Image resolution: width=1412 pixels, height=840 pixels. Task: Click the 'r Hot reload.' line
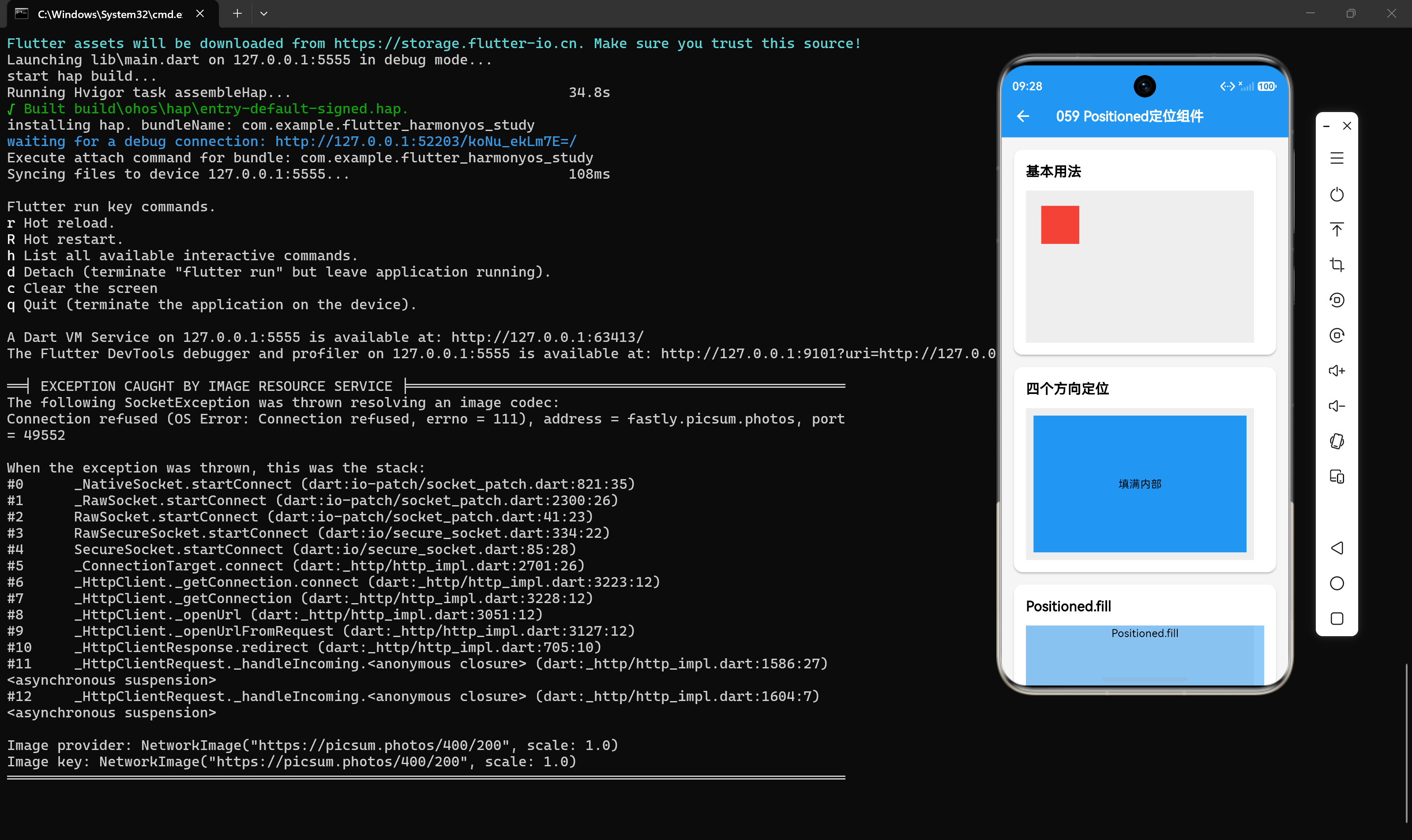[x=61, y=223]
